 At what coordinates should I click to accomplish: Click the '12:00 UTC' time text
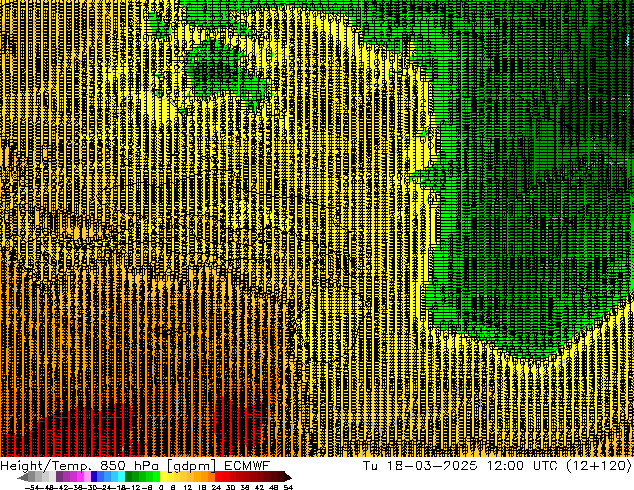(x=522, y=466)
